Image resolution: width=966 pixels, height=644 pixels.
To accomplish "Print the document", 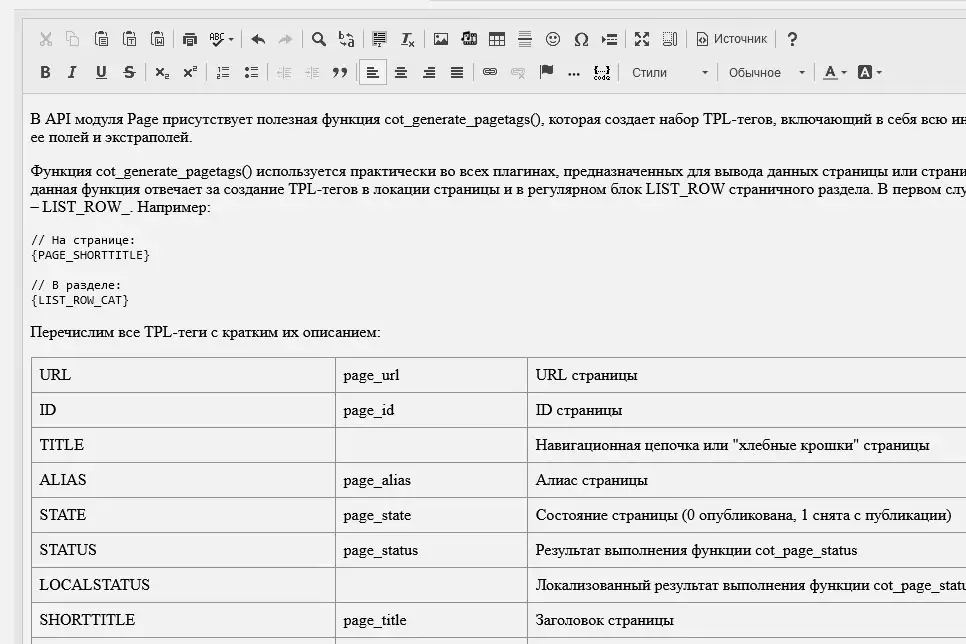I will pos(189,38).
